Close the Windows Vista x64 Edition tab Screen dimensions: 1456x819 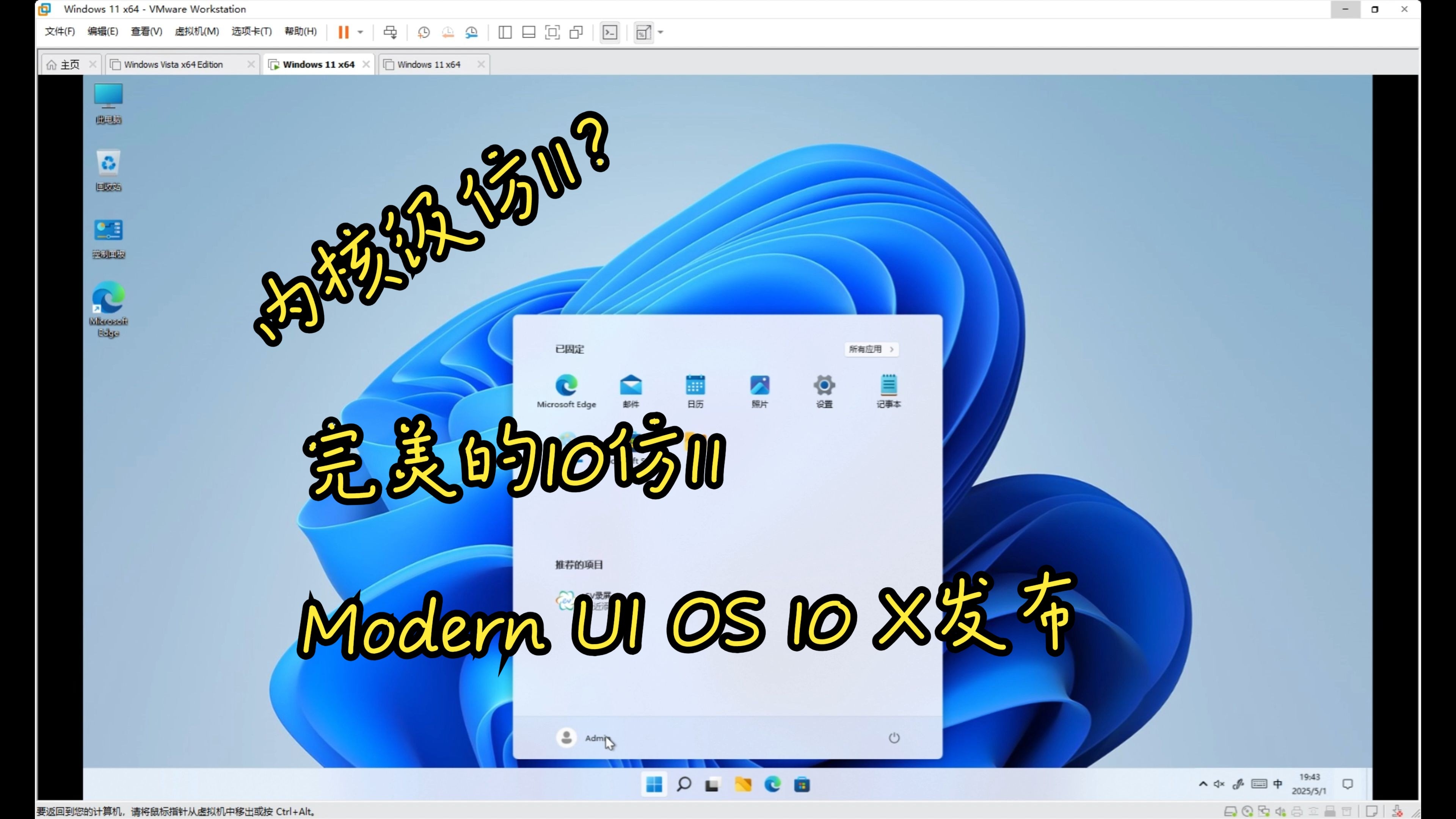251,64
